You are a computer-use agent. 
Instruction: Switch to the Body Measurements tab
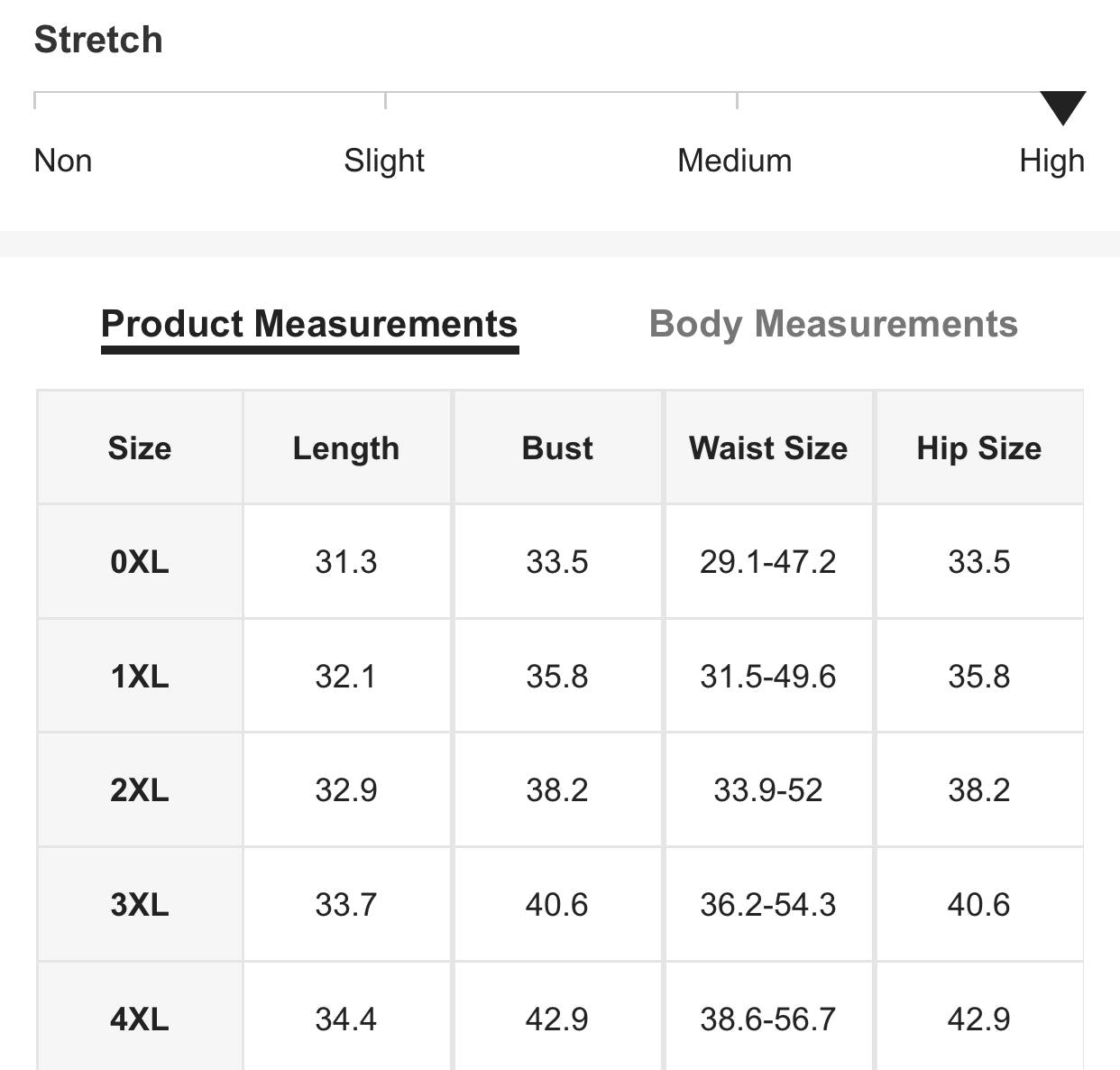coord(833,324)
